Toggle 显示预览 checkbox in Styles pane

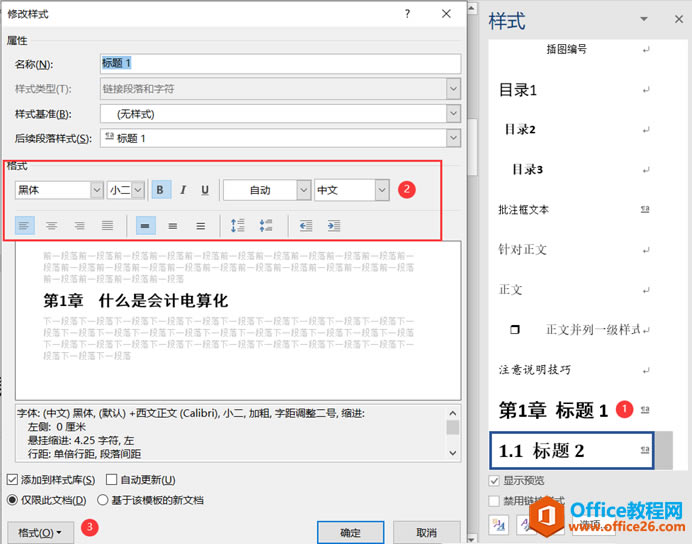point(494,480)
